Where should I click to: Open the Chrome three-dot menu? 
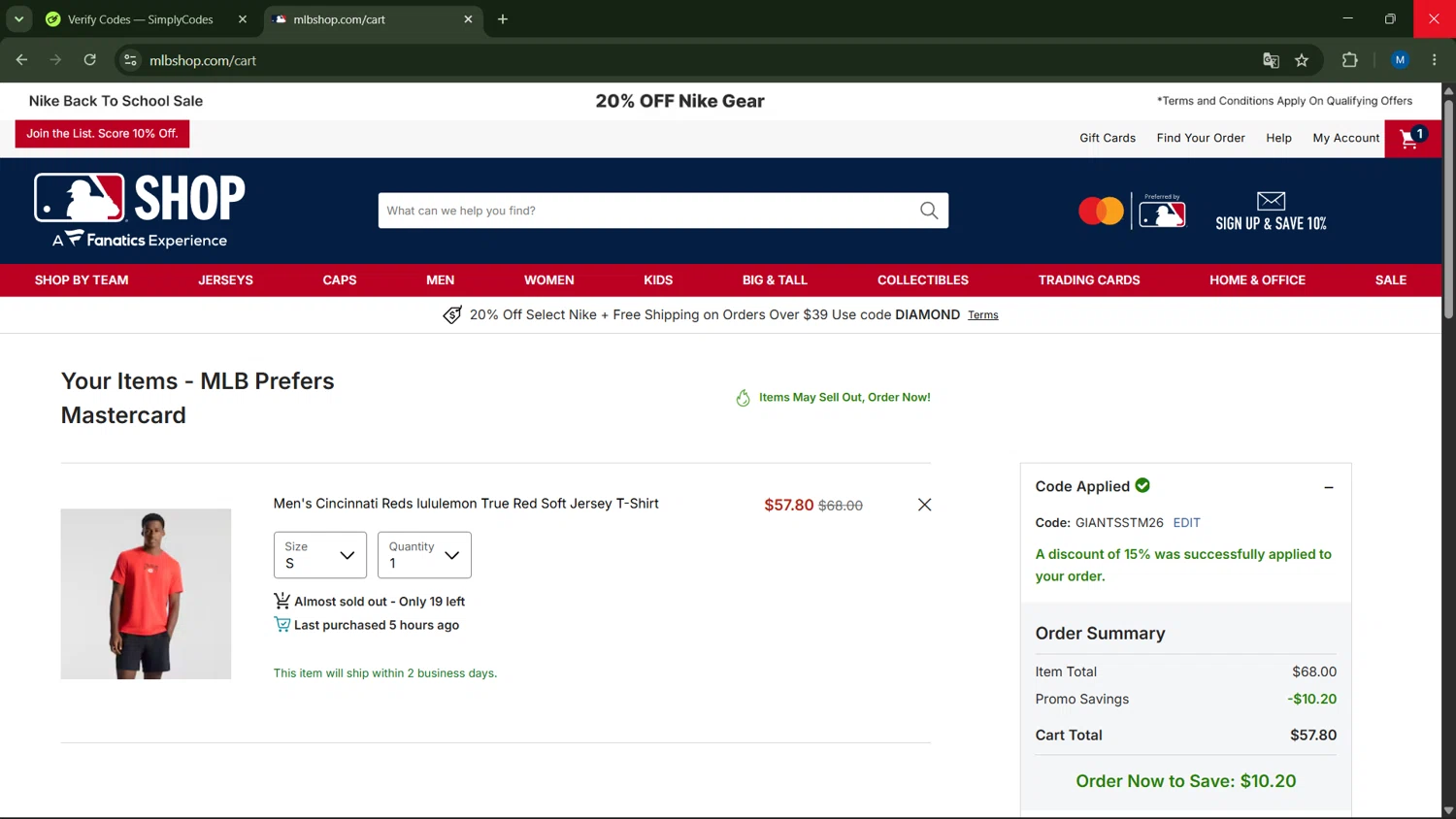click(1434, 60)
